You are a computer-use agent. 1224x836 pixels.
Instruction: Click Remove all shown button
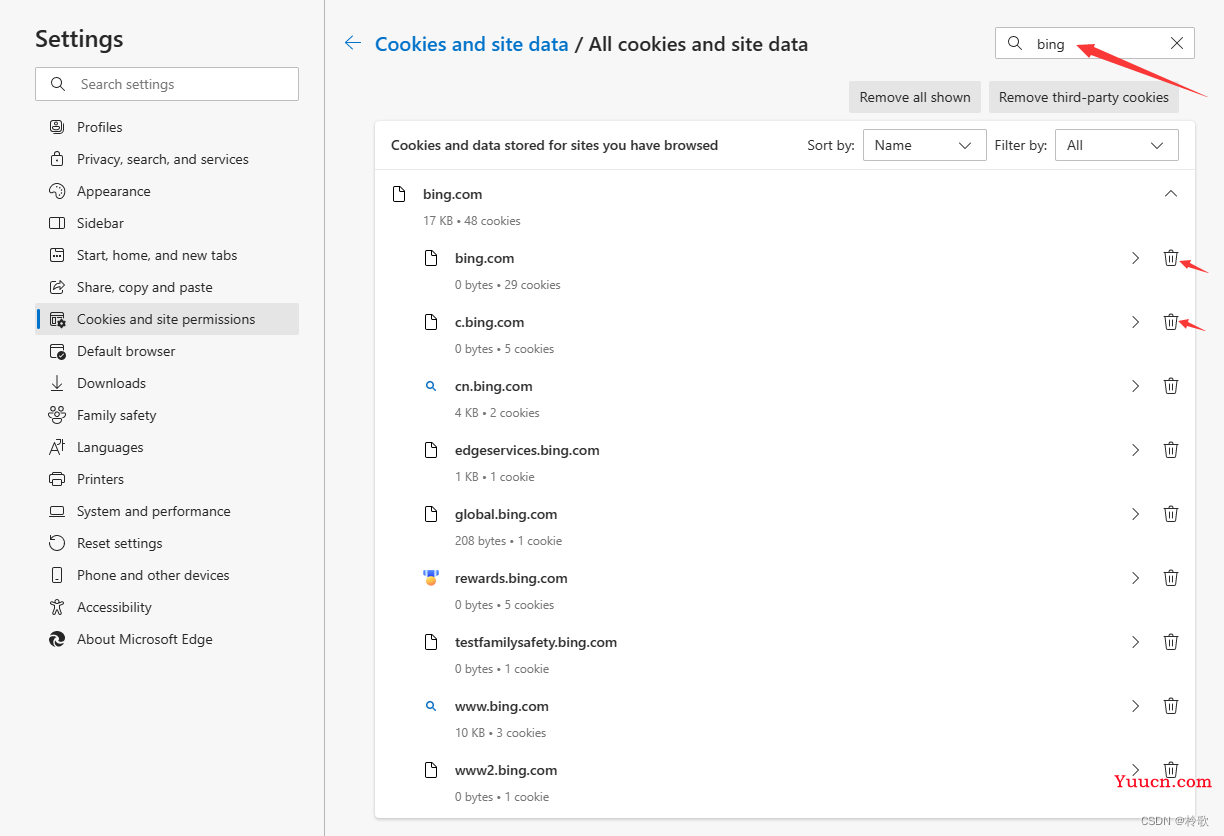click(x=915, y=97)
